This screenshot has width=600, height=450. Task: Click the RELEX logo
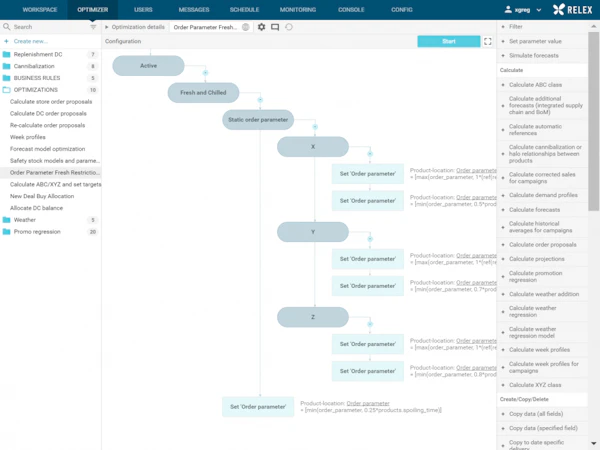click(572, 10)
